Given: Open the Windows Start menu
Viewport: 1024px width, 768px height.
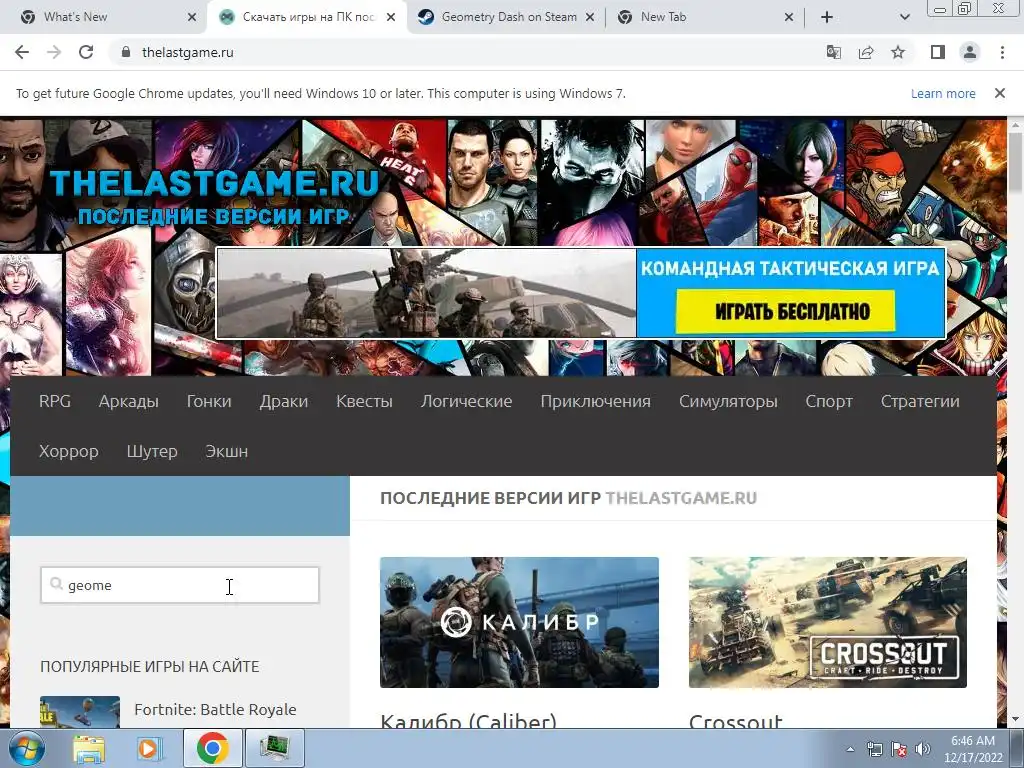Looking at the screenshot, I should pyautogui.click(x=26, y=748).
